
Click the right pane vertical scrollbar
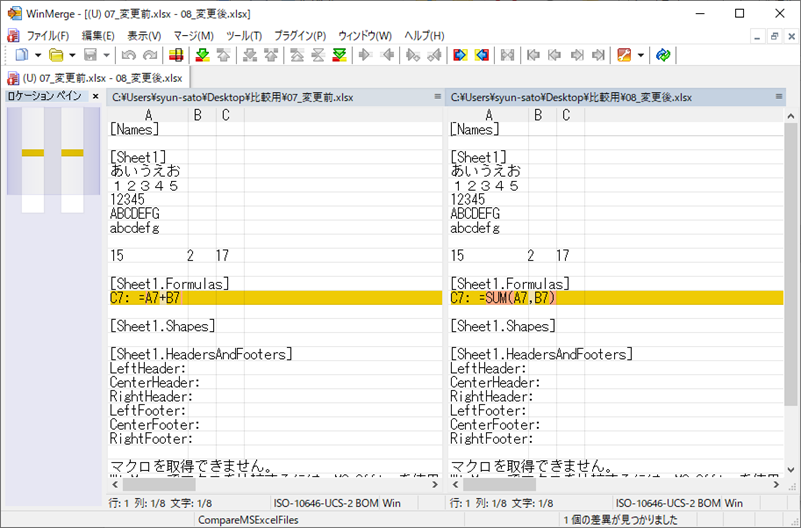791,300
